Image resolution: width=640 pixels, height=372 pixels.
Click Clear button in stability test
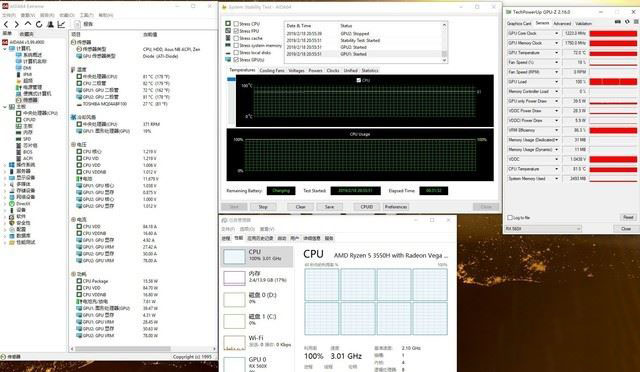point(301,207)
